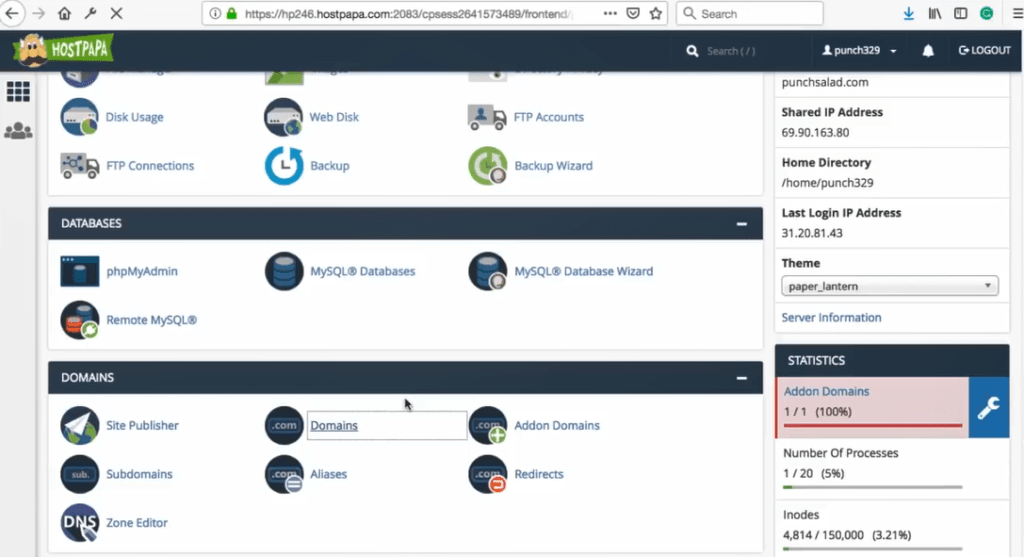The width and height of the screenshot is (1024, 557).
Task: Open the User Manager sidebar icon
Action: coord(18,131)
